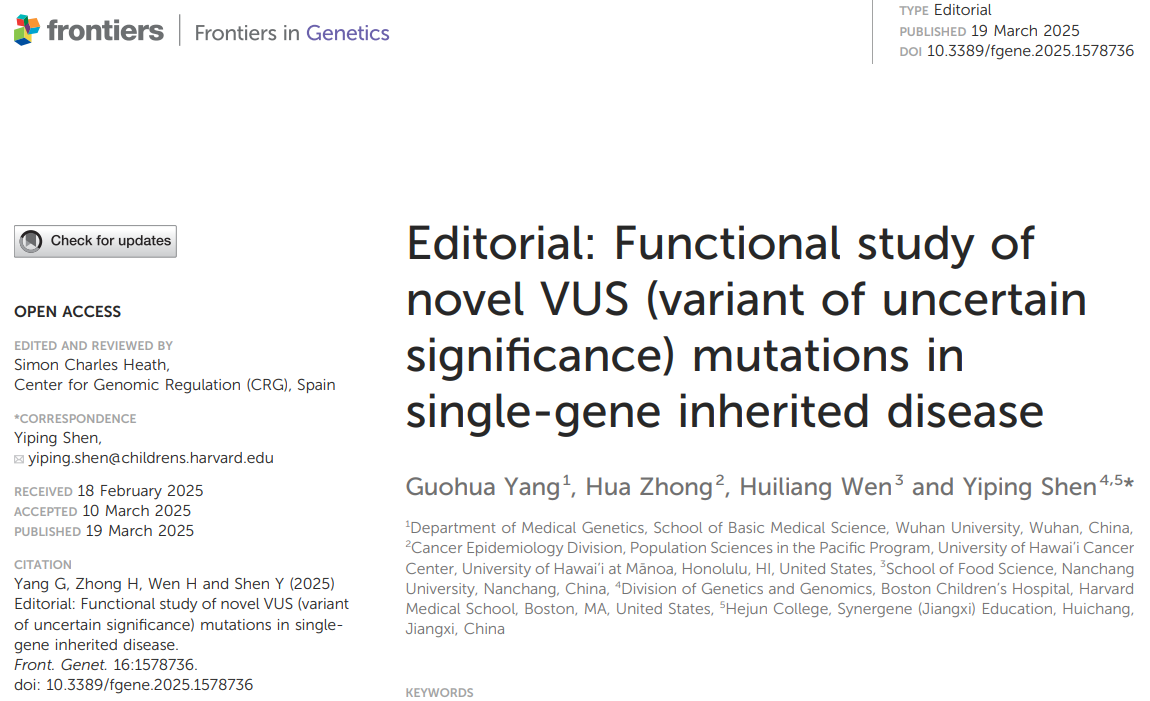This screenshot has width=1150, height=701.
Task: Click the KEYWORDS section label
Action: point(439,693)
